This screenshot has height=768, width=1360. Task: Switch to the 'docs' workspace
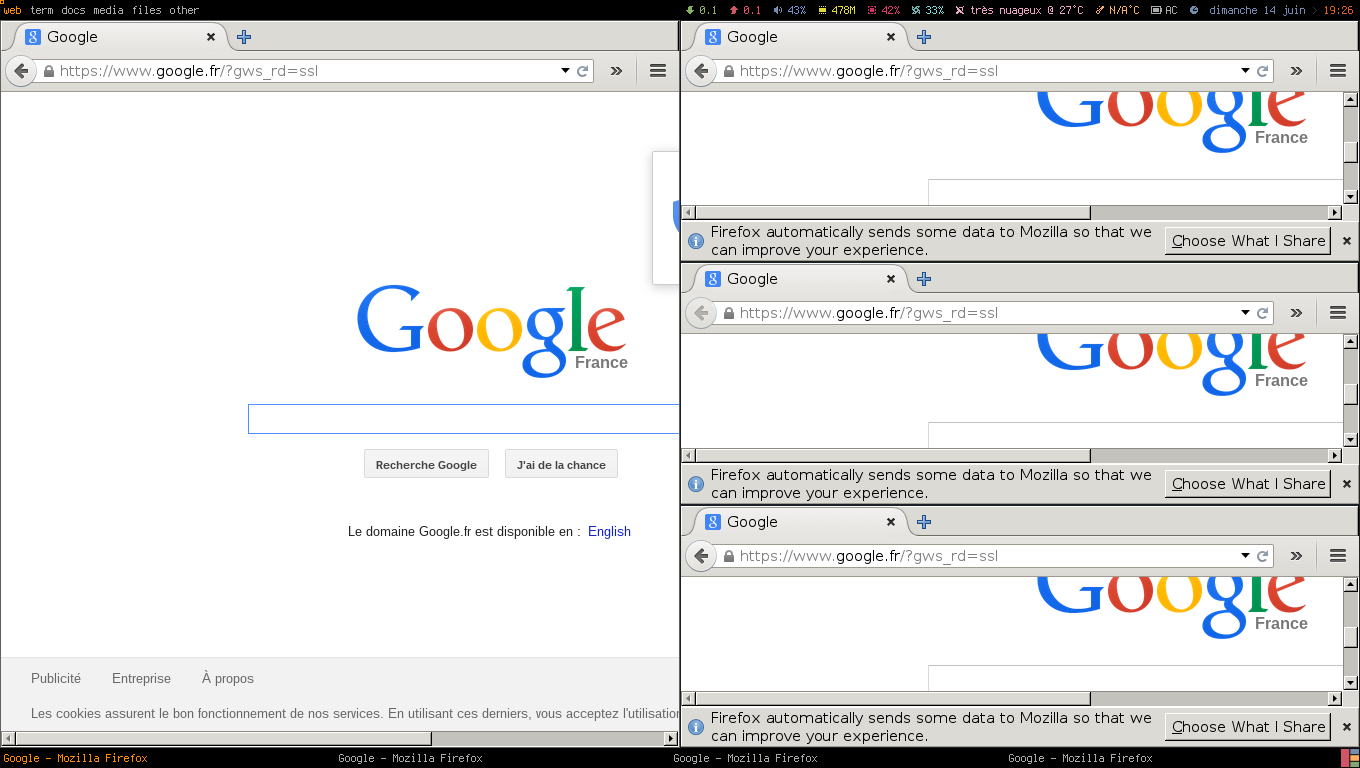73,10
